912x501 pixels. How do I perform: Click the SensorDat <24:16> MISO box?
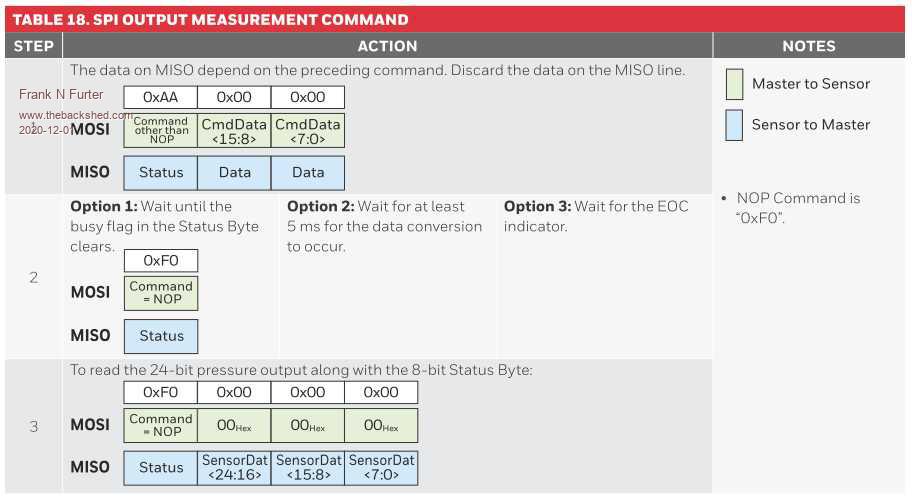pyautogui.click(x=234, y=467)
